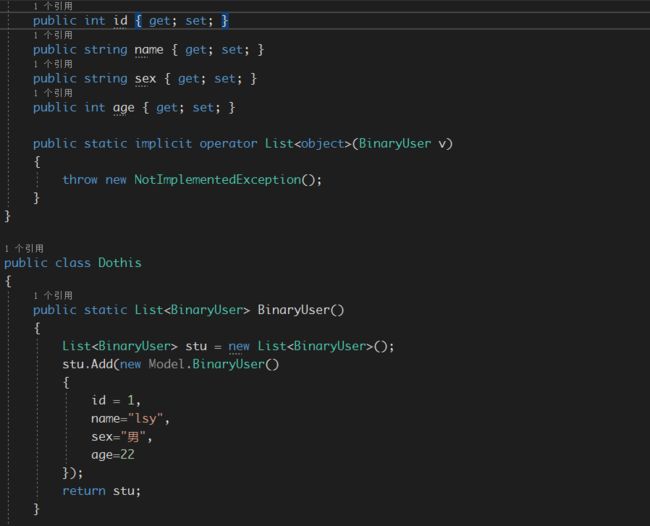The height and width of the screenshot is (526, 650).
Task: Click the underlined 'new' before List<BinaryUser>()
Action: pyautogui.click(x=239, y=347)
